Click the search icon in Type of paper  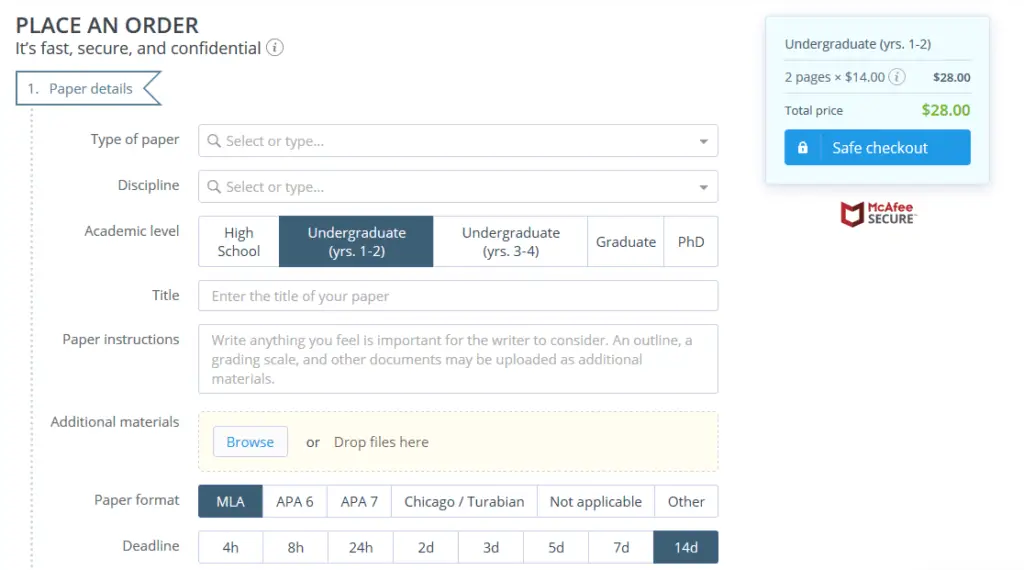pyautogui.click(x=214, y=141)
